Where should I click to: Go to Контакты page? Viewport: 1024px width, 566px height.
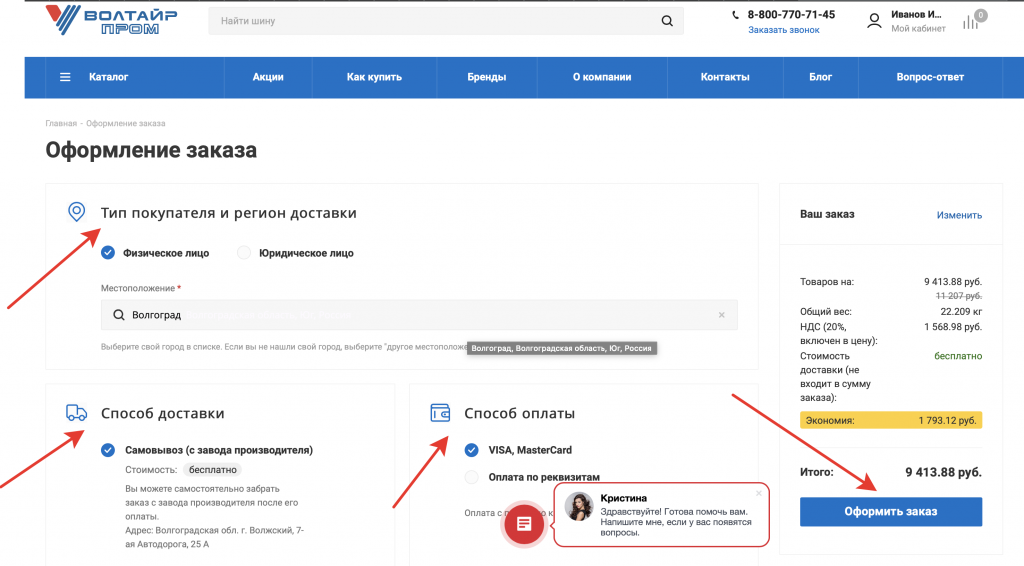click(x=724, y=77)
